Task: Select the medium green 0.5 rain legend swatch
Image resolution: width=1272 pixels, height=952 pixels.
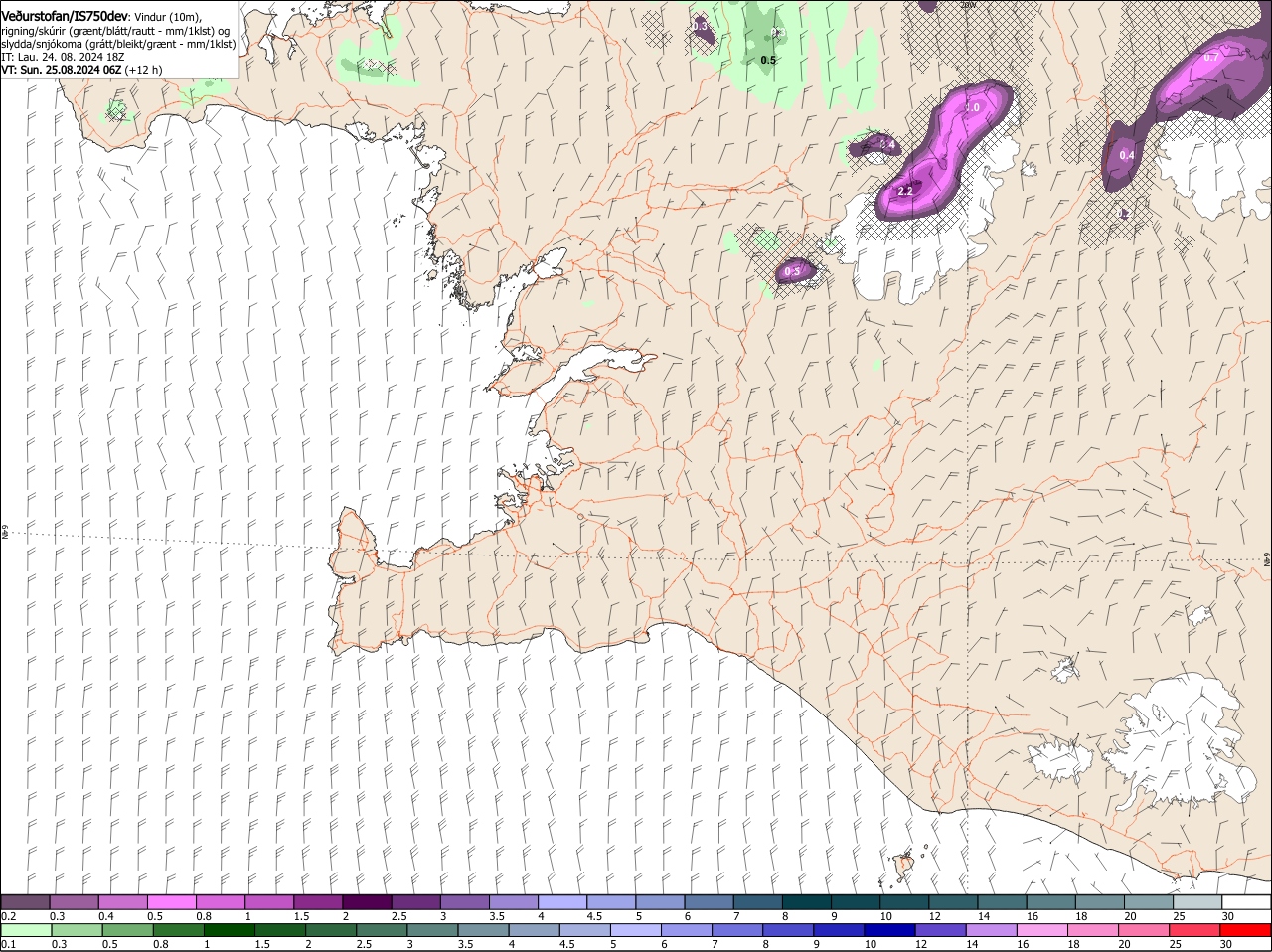Action: tap(127, 931)
